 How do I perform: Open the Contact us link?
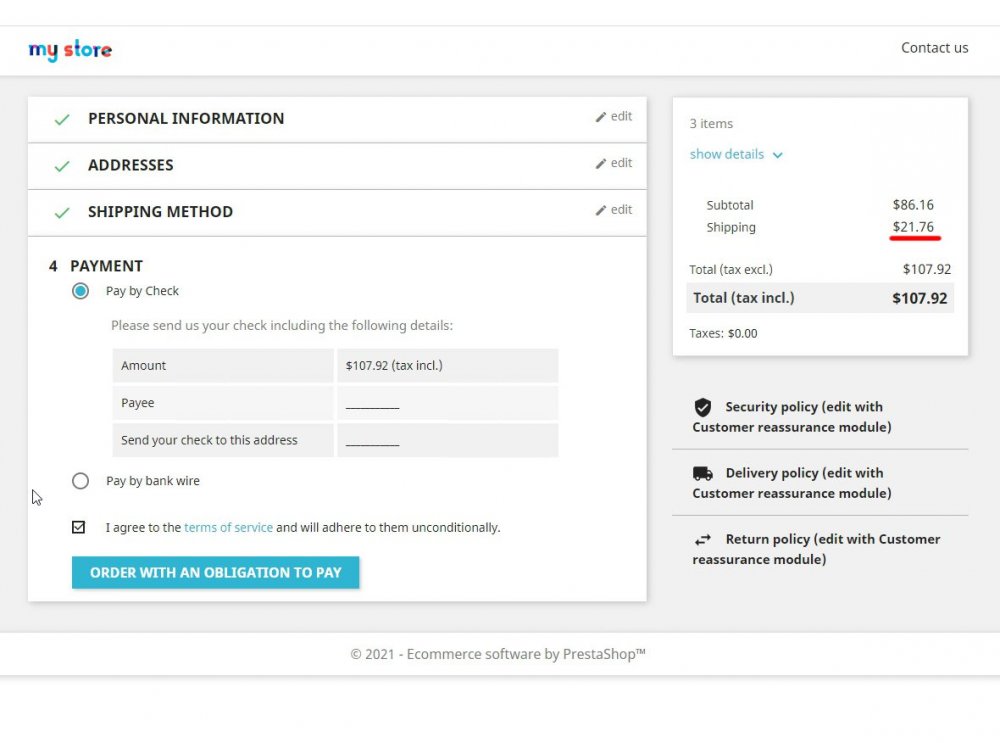pos(934,47)
